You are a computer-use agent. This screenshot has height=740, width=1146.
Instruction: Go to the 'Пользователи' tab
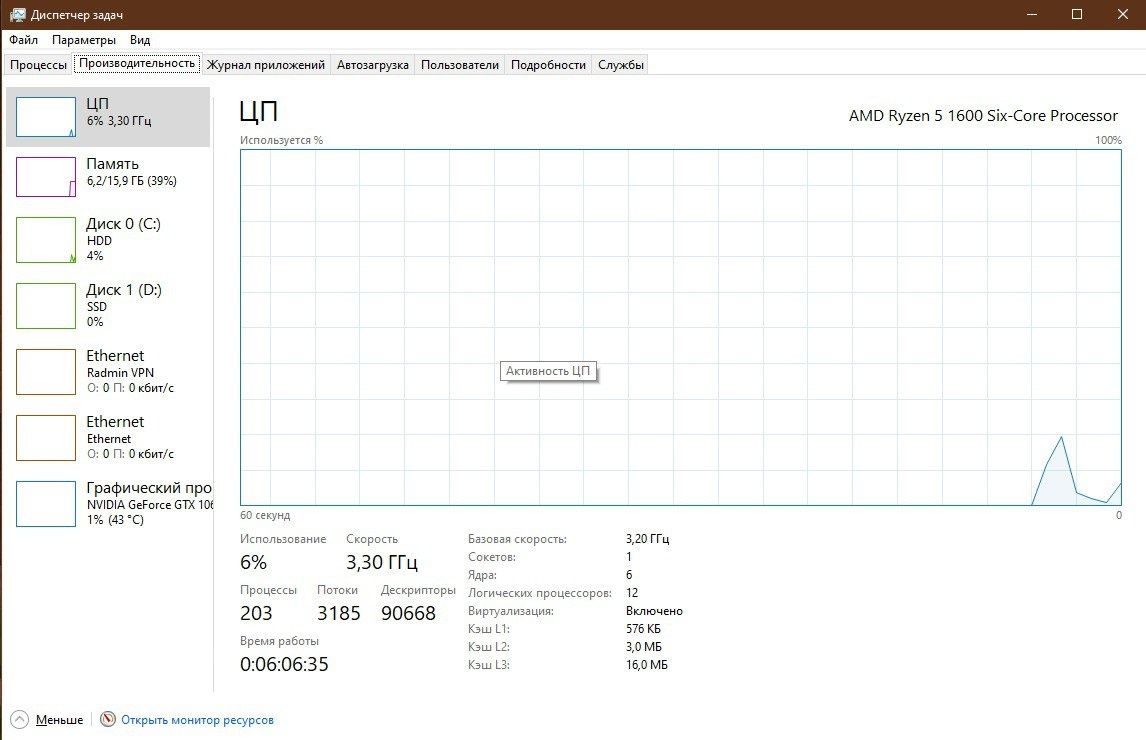[460, 65]
